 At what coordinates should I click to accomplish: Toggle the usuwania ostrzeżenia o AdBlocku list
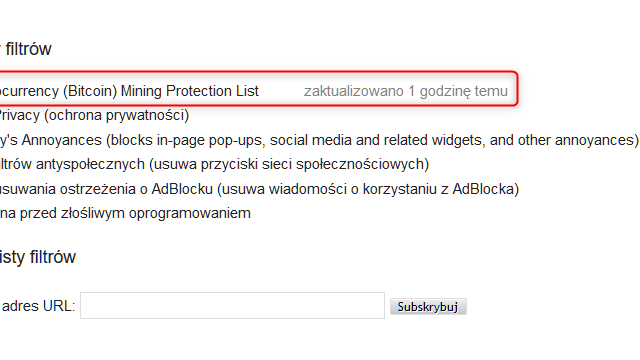pos(259,189)
